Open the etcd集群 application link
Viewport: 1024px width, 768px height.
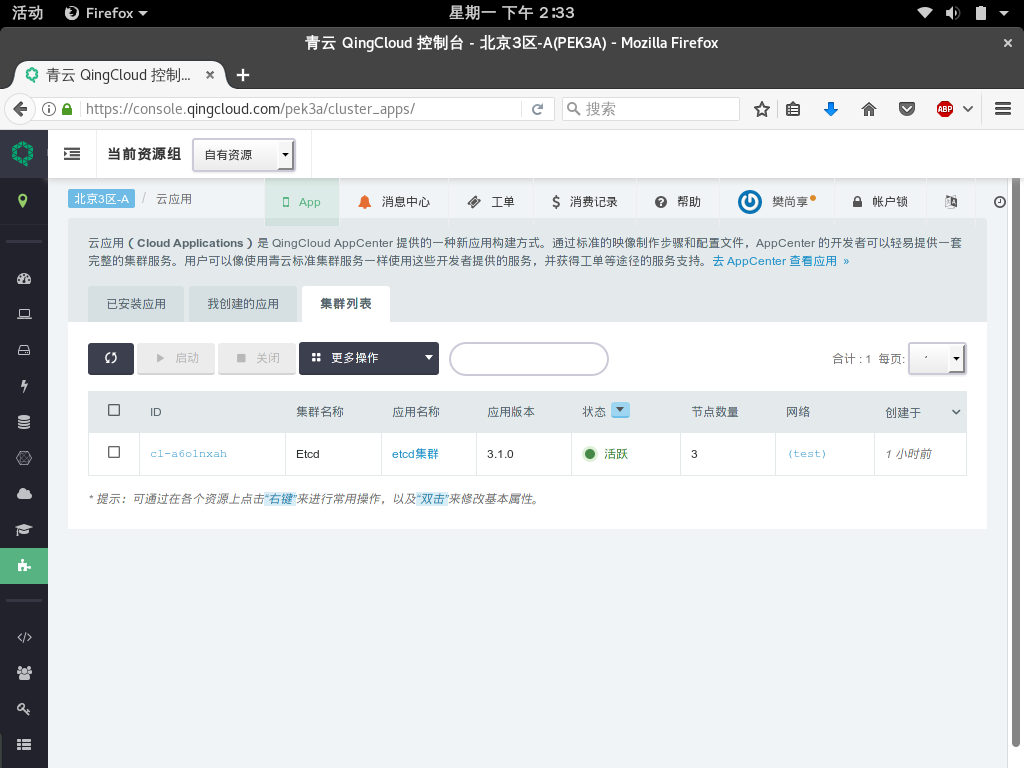point(414,453)
